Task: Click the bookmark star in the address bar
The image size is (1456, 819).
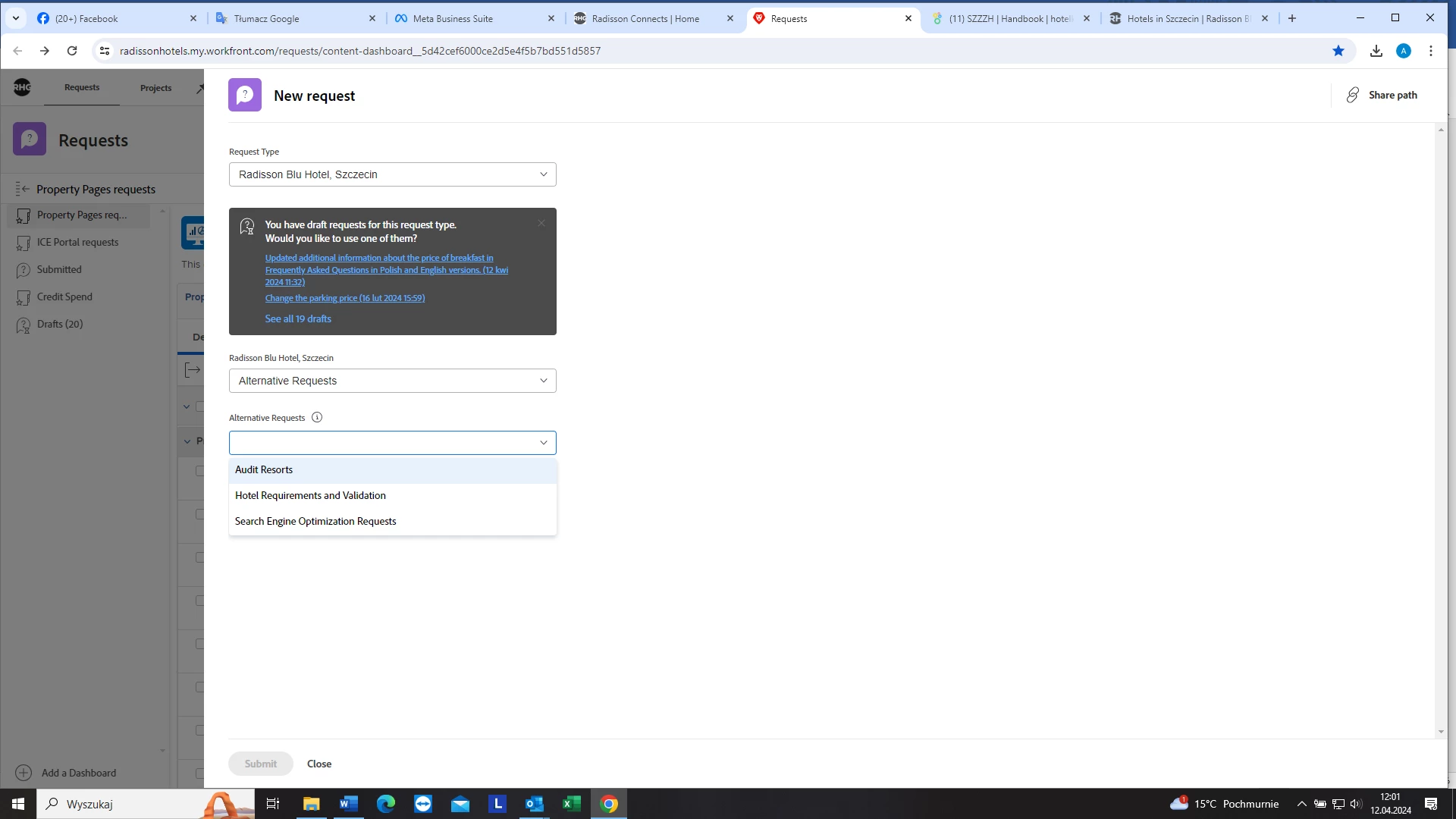Action: (x=1338, y=51)
